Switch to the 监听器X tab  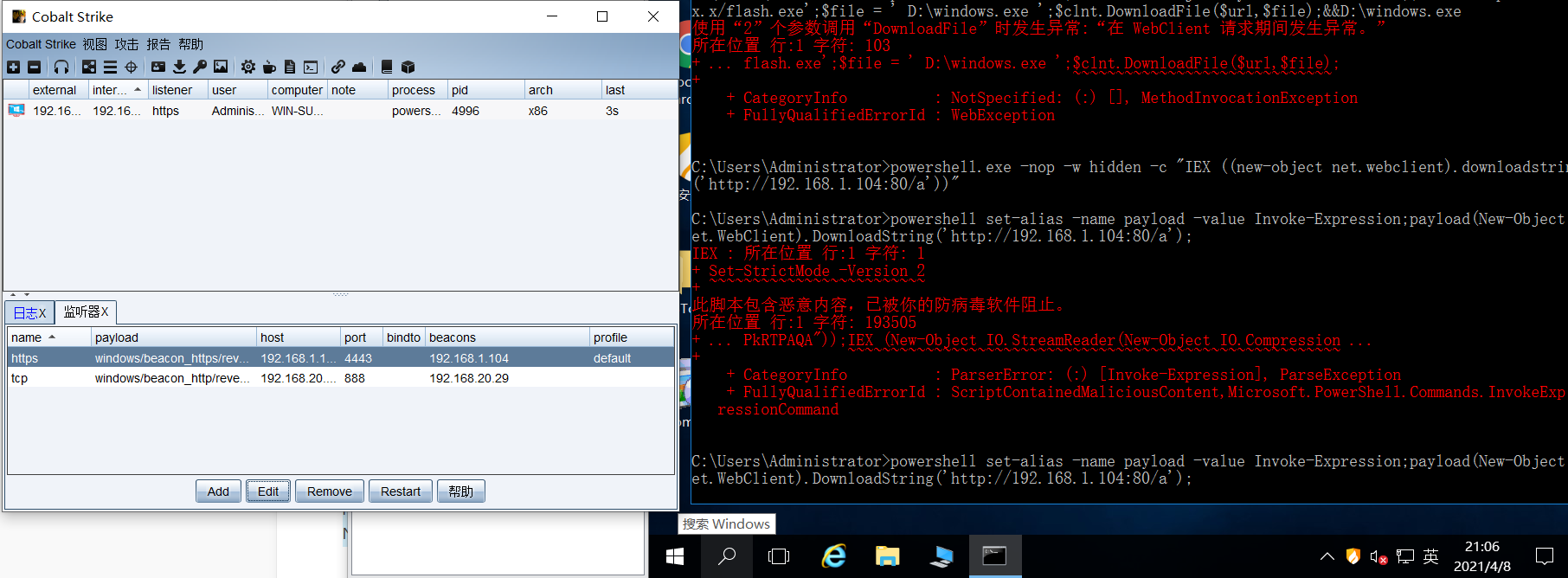pyautogui.click(x=86, y=311)
